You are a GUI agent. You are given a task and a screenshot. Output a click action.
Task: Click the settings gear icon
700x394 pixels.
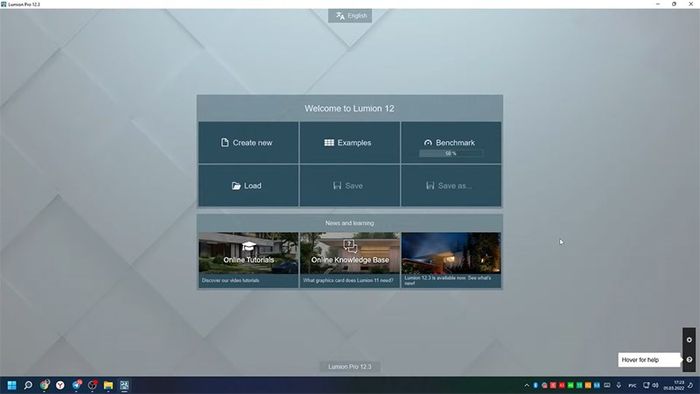pyautogui.click(x=689, y=340)
